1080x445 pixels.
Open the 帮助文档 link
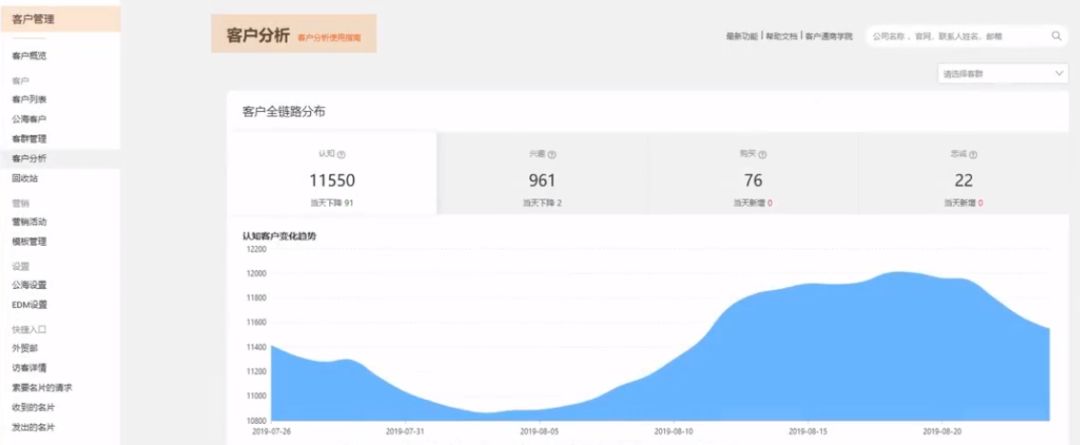pos(781,36)
